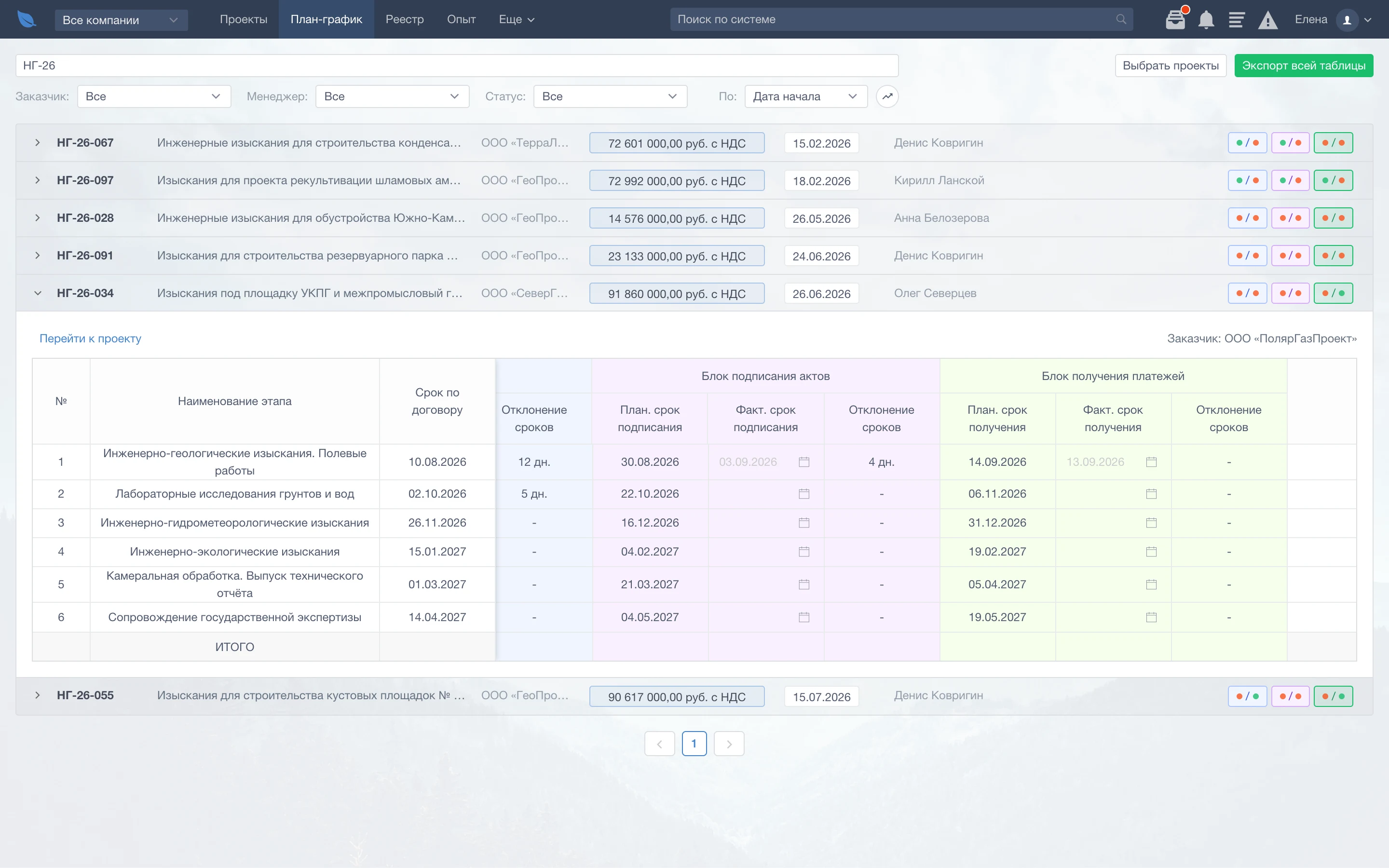Toggle the blue status indicator for НГ-26-067
The image size is (1389, 868).
pos(1247,143)
